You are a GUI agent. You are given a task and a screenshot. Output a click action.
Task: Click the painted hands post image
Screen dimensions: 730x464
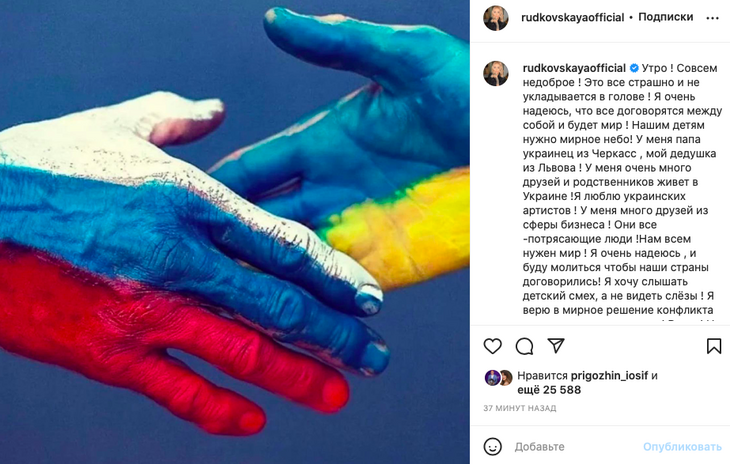pos(235,232)
